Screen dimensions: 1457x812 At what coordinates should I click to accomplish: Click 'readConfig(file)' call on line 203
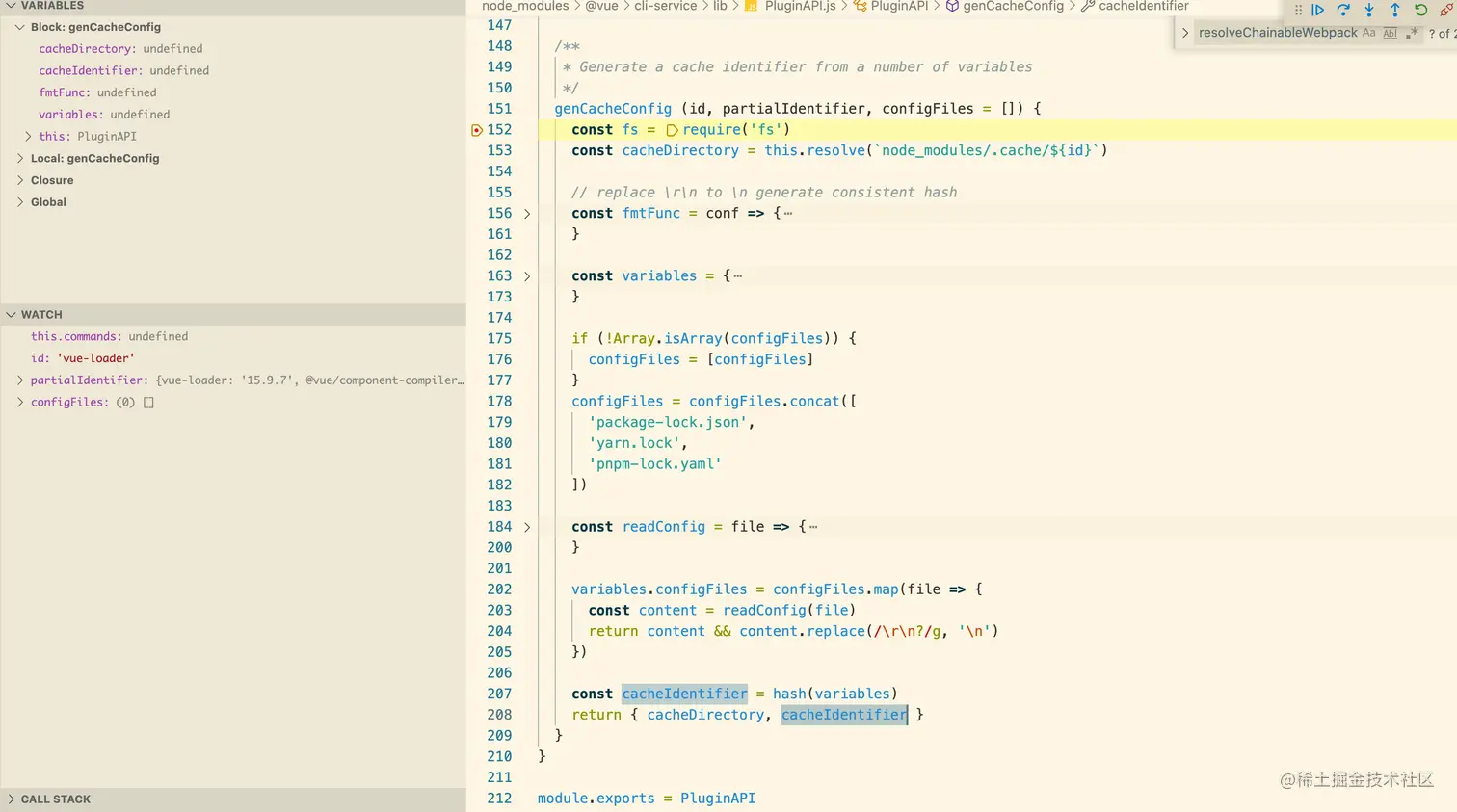[x=789, y=611]
